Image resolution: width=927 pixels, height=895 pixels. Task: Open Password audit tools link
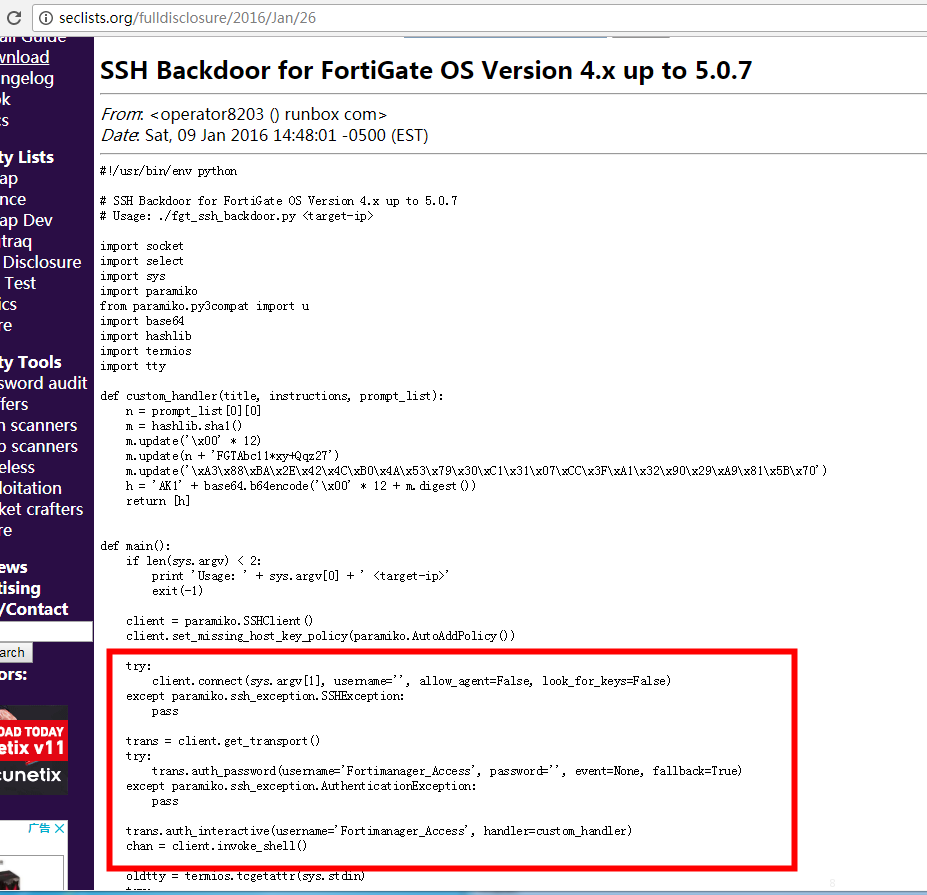point(44,383)
